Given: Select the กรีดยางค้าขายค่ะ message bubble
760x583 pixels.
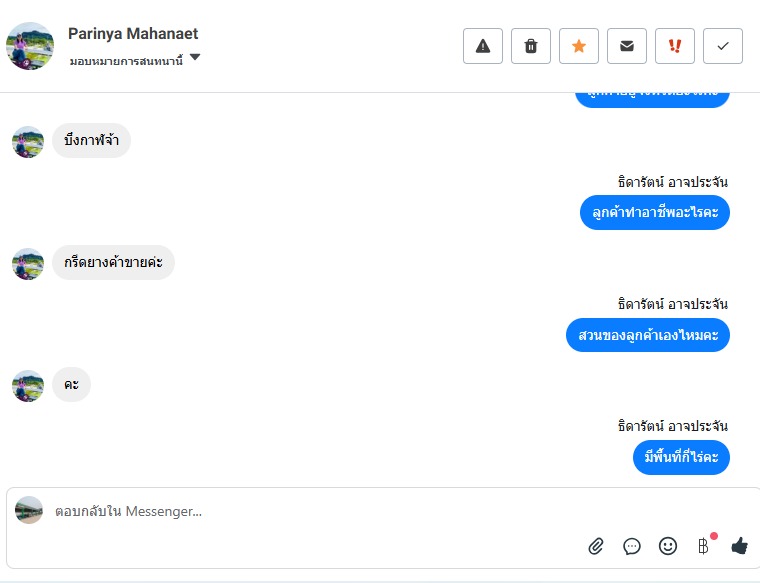Looking at the screenshot, I should coord(113,263).
